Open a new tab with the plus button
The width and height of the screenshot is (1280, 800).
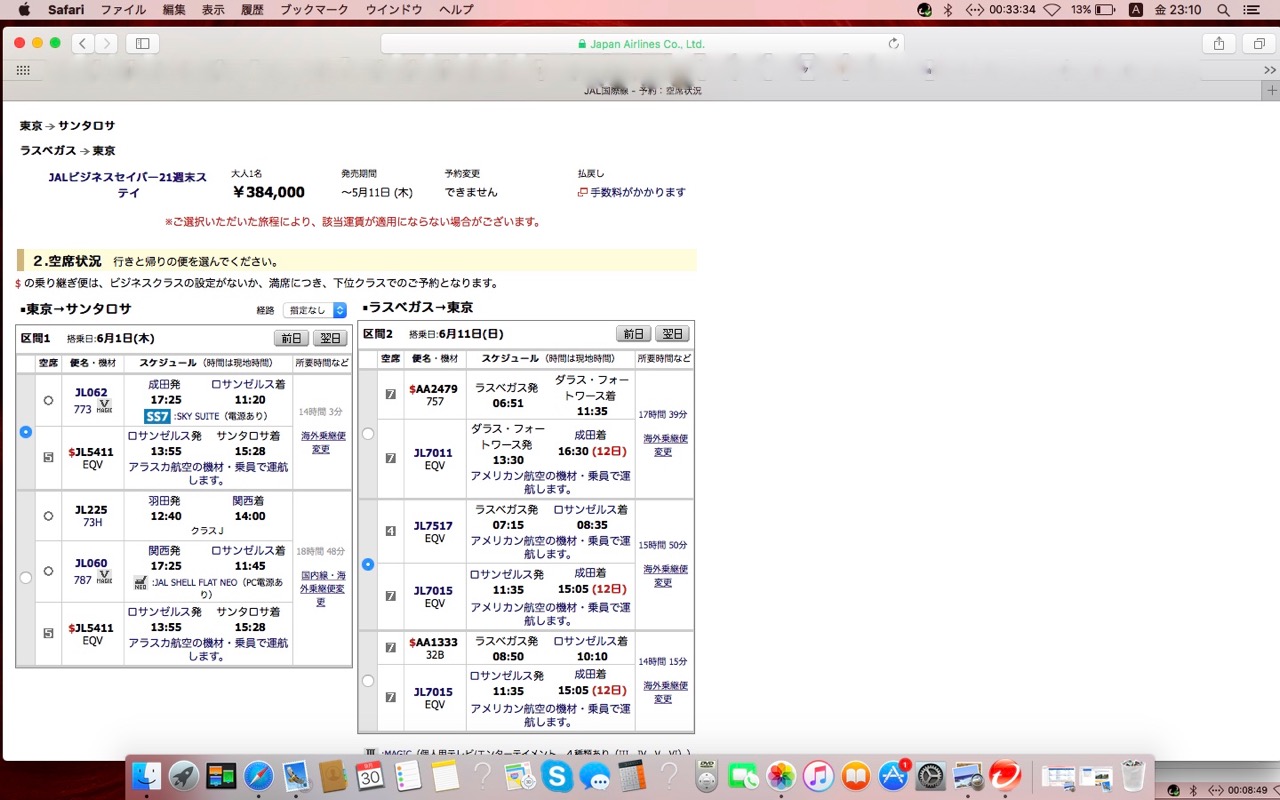1272,90
